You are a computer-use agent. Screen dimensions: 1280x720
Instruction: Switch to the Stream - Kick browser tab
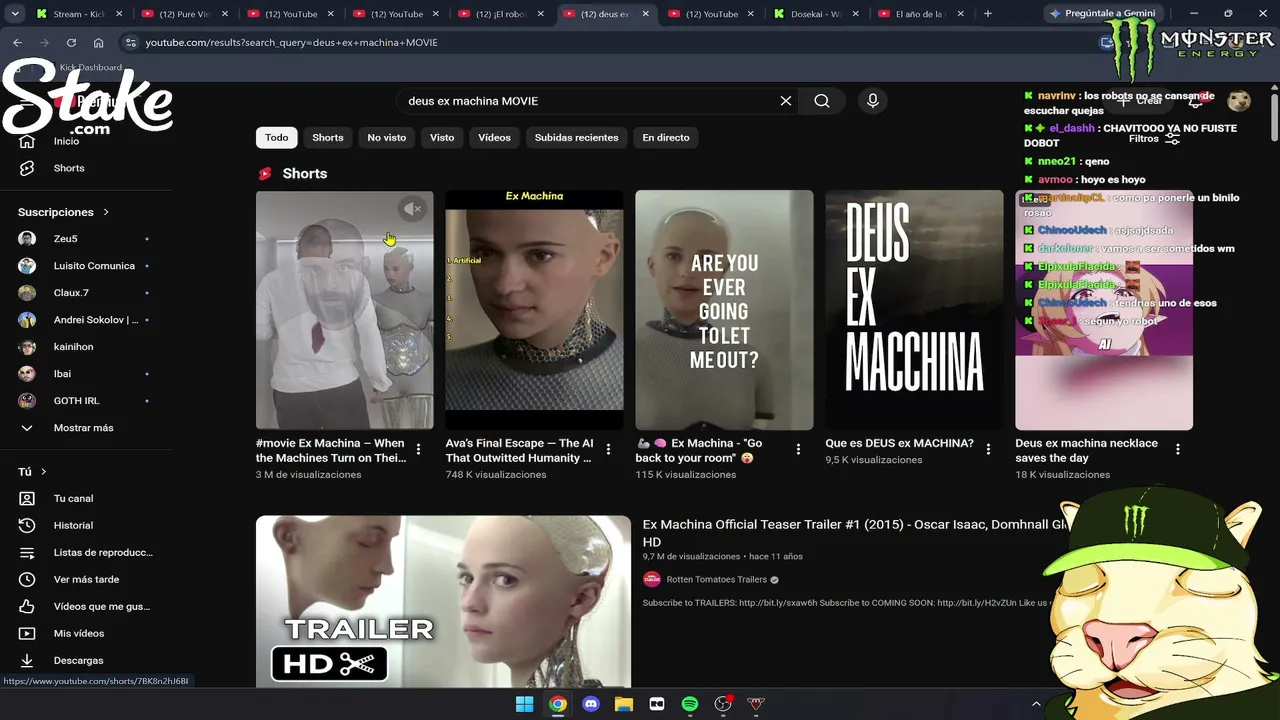click(78, 14)
